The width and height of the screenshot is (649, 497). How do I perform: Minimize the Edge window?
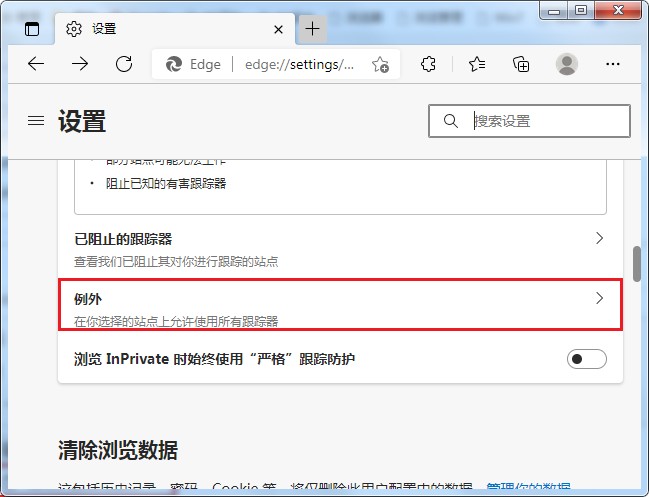click(554, 10)
